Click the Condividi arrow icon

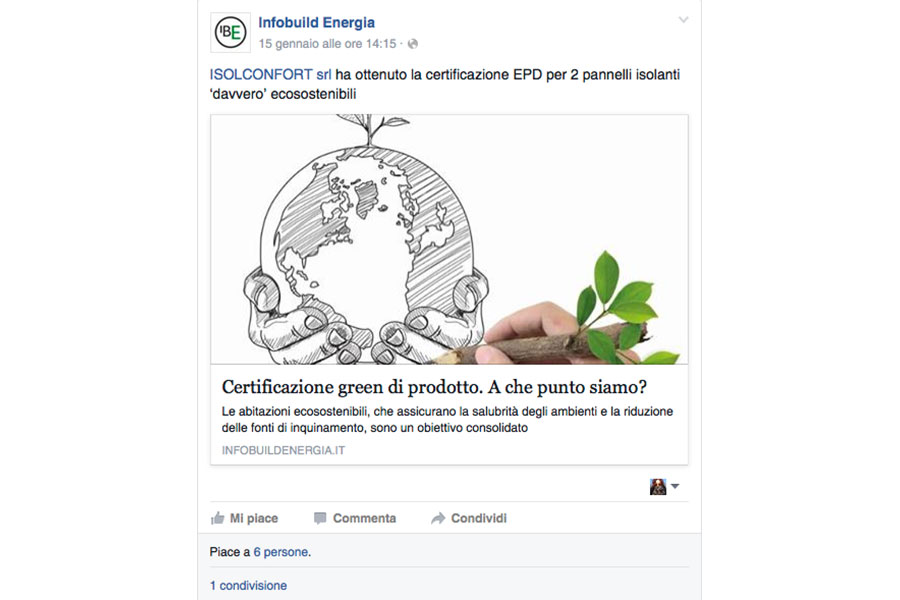pyautogui.click(x=438, y=518)
